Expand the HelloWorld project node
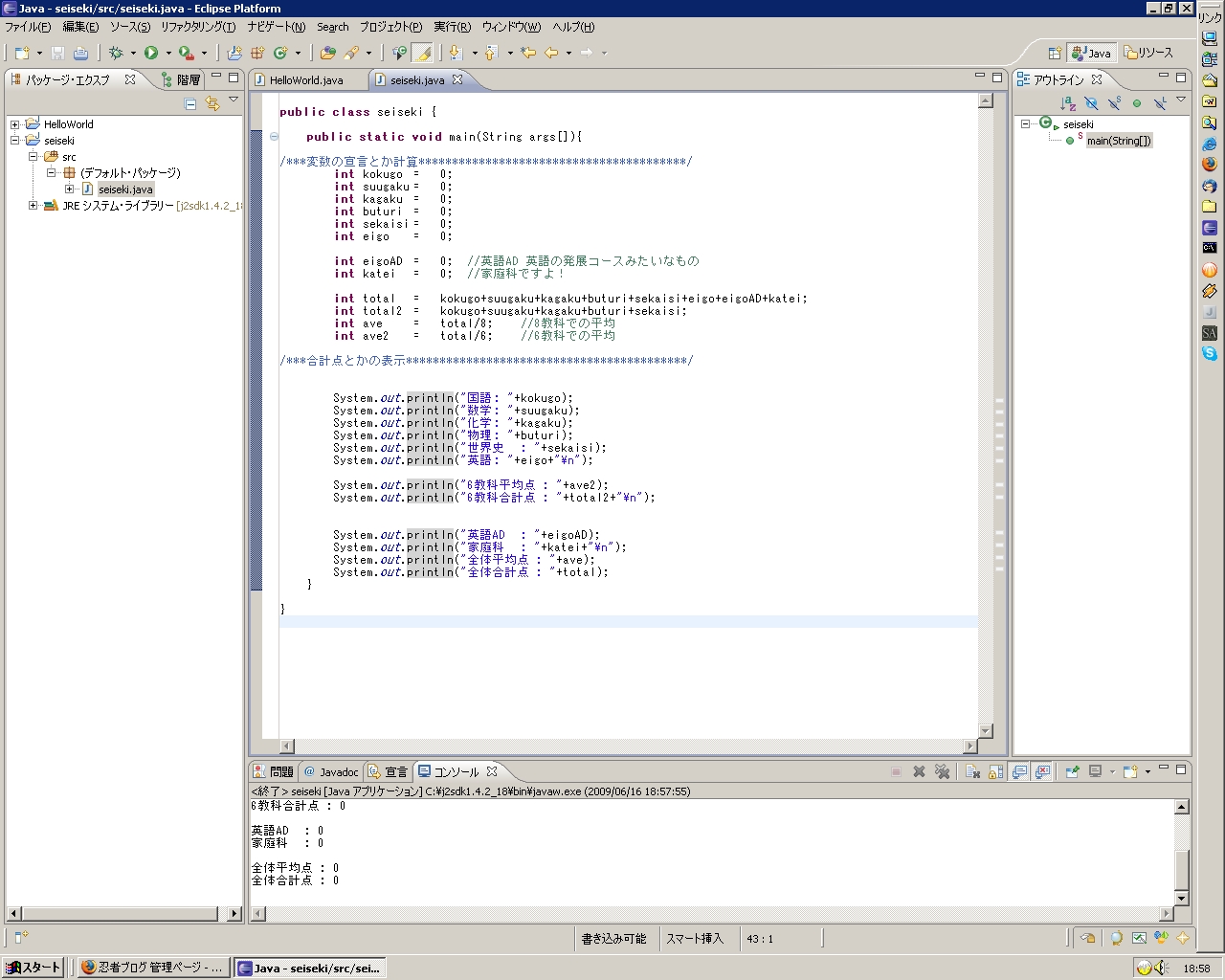 15,124
